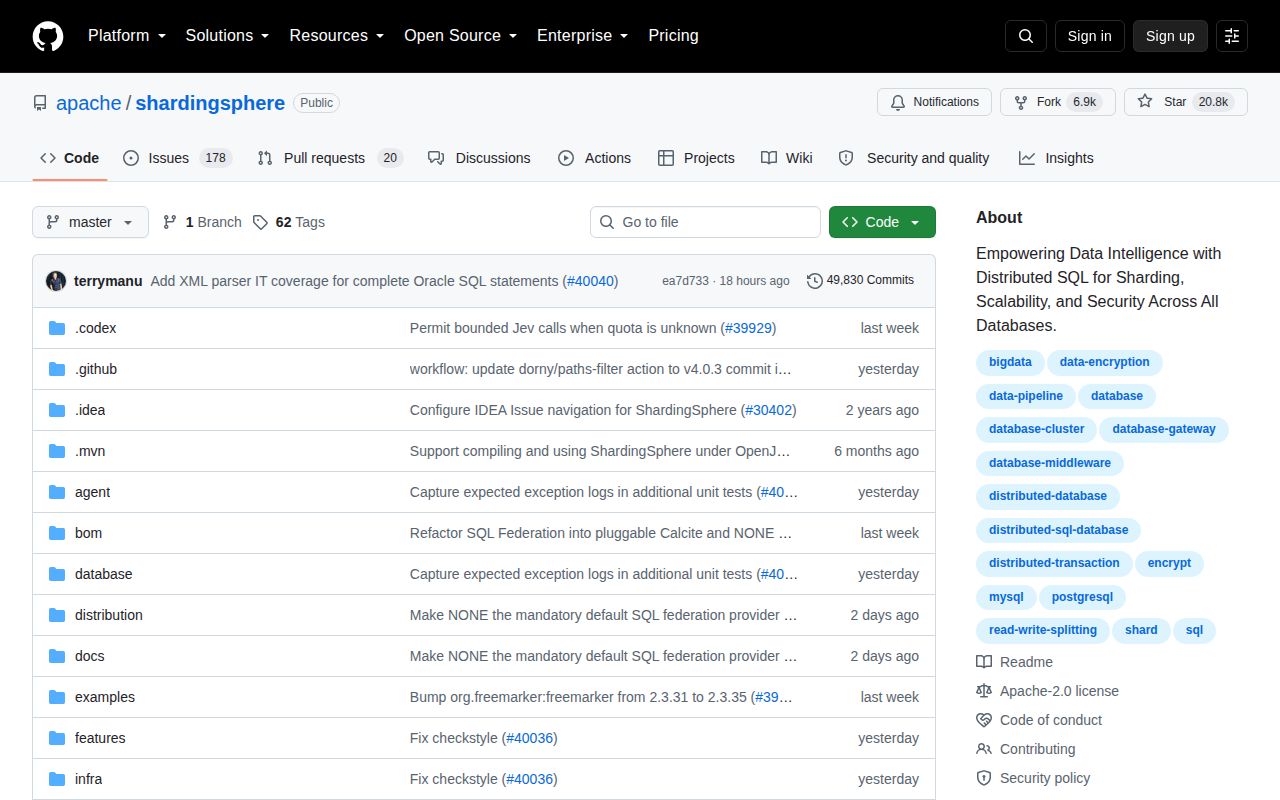Click the docs folder icon
This screenshot has width=1280, height=800.
57,656
